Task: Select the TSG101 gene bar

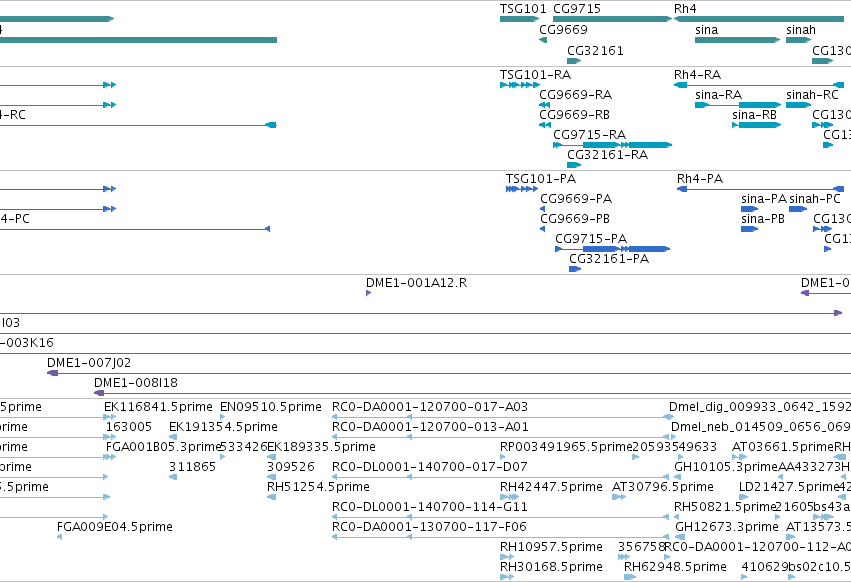Action: point(519,19)
